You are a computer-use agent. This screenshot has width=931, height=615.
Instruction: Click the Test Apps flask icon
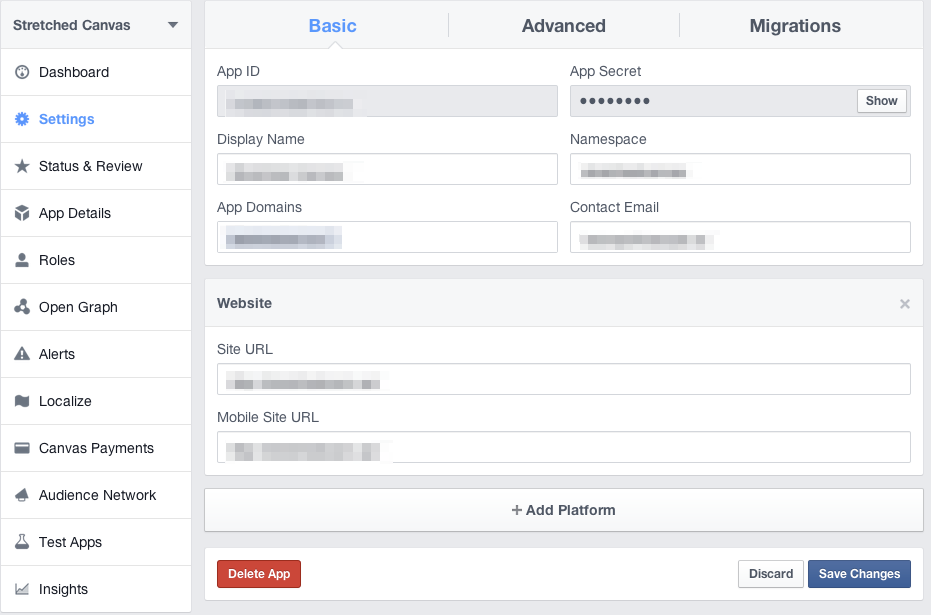22,542
